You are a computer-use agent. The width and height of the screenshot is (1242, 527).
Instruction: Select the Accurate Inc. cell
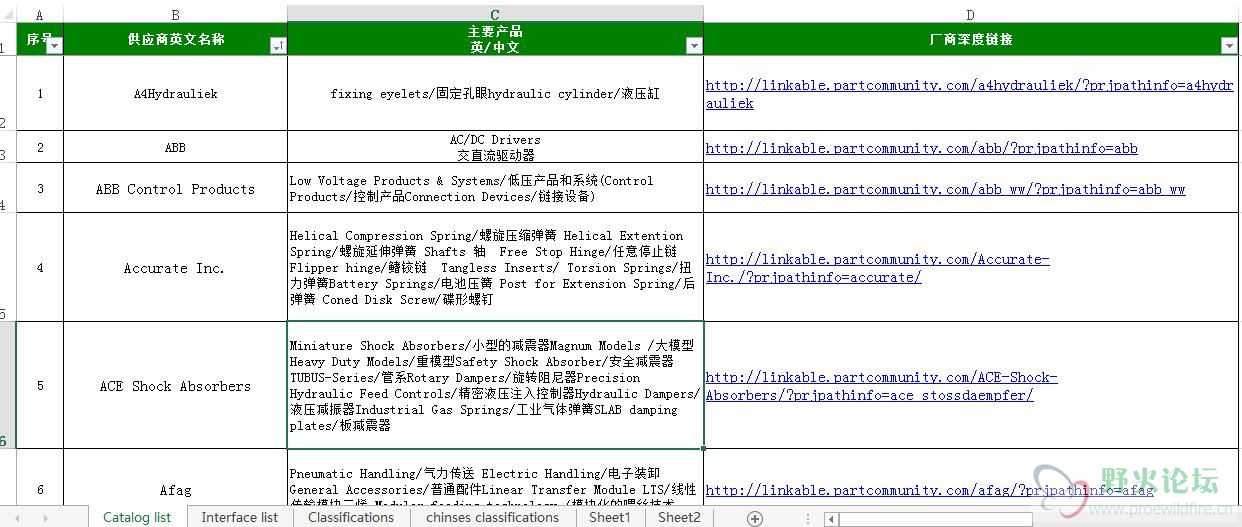tap(175, 268)
